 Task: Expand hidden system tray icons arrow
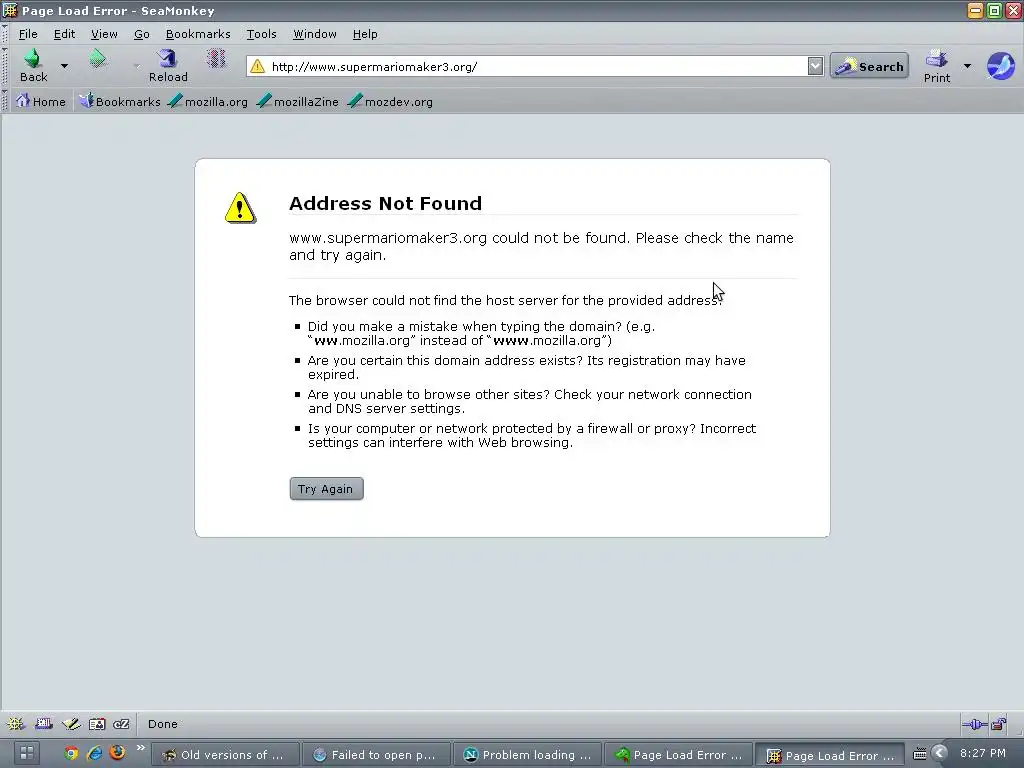(x=939, y=754)
